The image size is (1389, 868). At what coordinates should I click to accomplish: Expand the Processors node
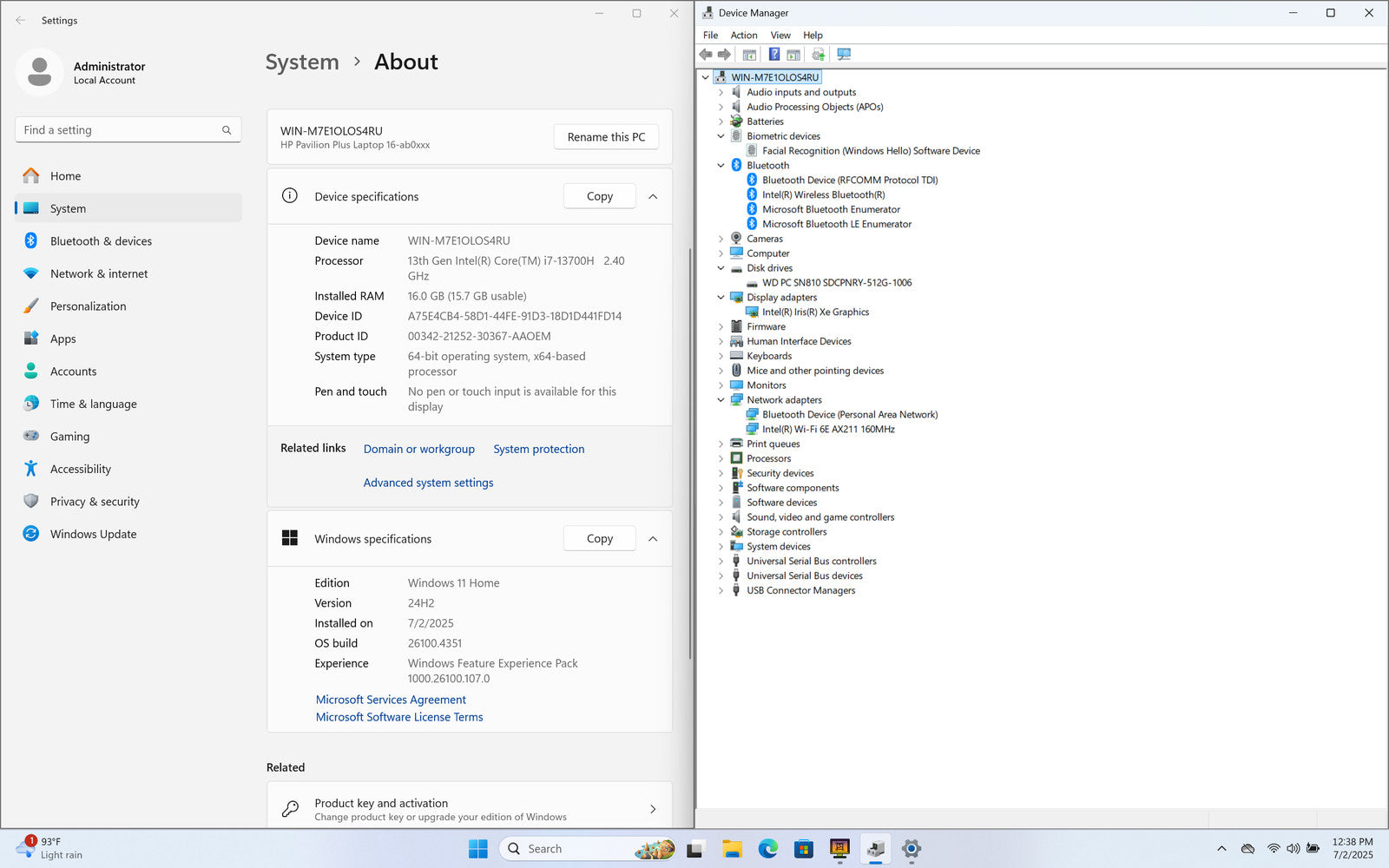[x=721, y=459]
